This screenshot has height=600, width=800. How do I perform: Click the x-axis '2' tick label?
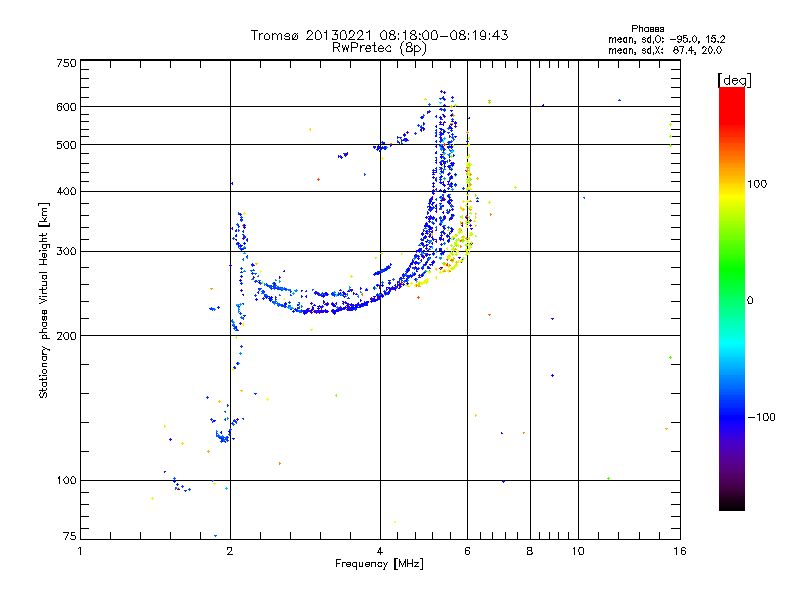(230, 551)
